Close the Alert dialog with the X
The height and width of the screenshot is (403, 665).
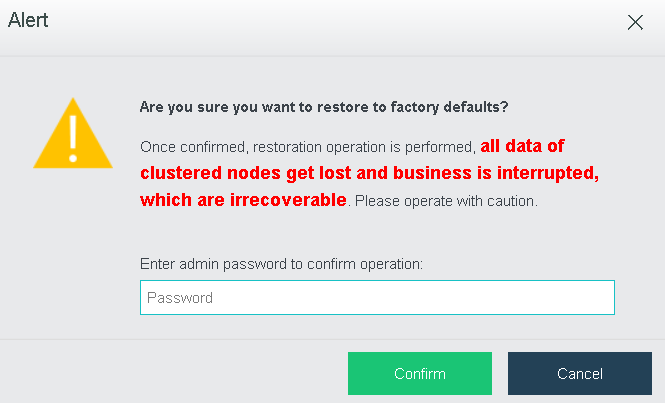tap(635, 22)
